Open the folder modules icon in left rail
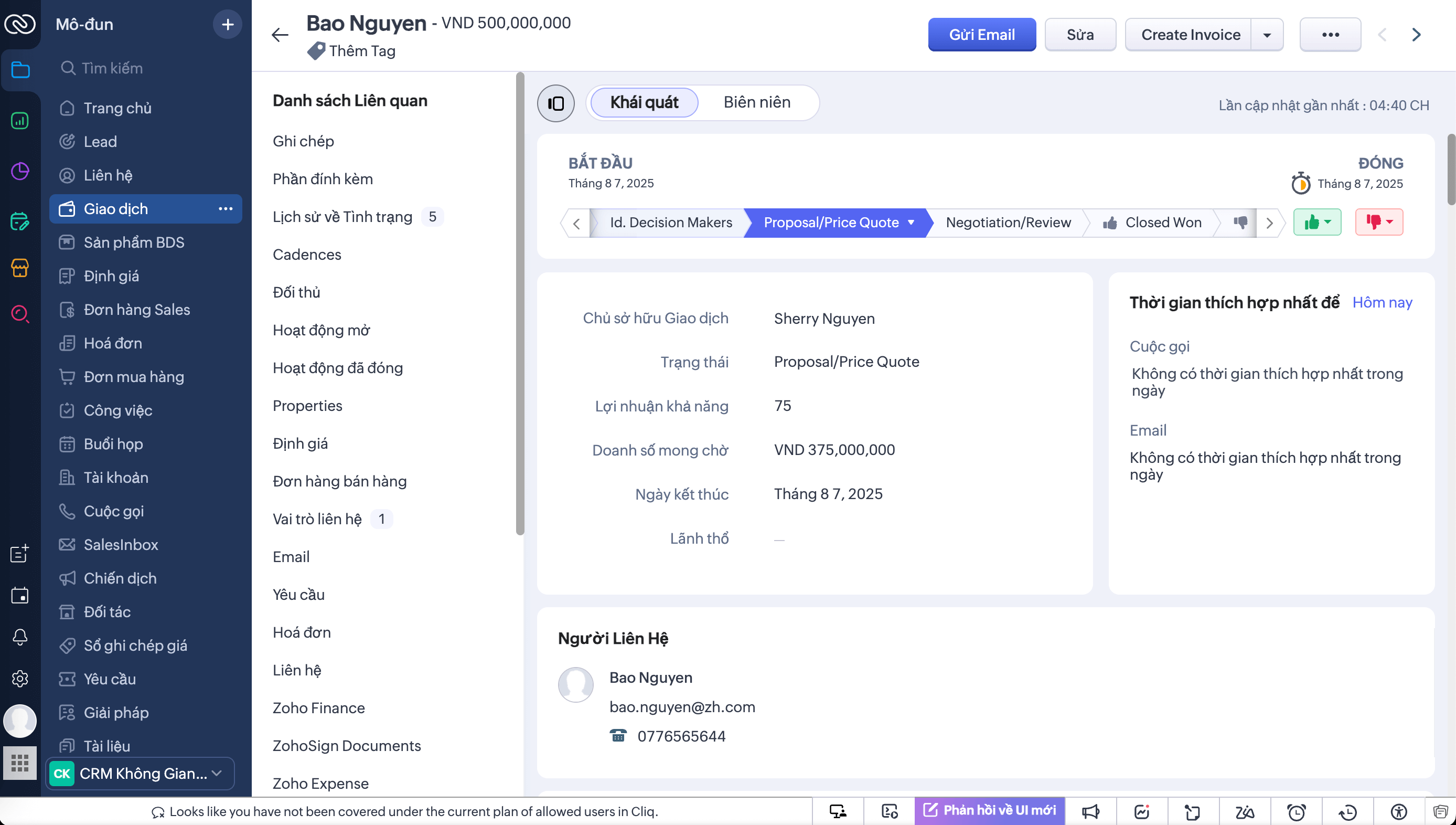The height and width of the screenshot is (825, 1456). [x=20, y=70]
